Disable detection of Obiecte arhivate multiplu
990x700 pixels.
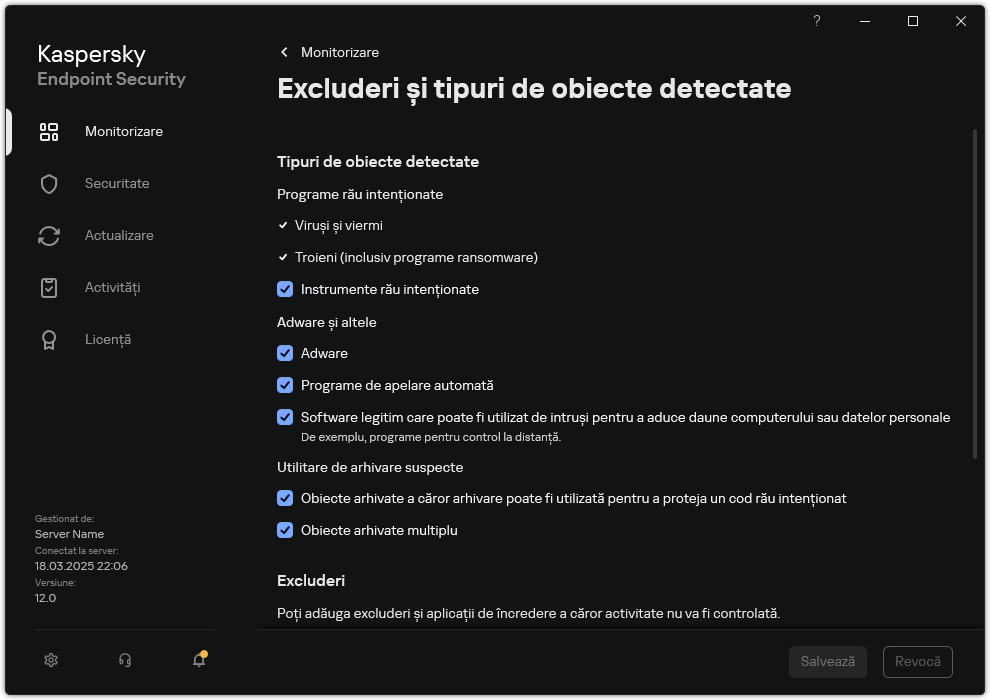point(285,530)
